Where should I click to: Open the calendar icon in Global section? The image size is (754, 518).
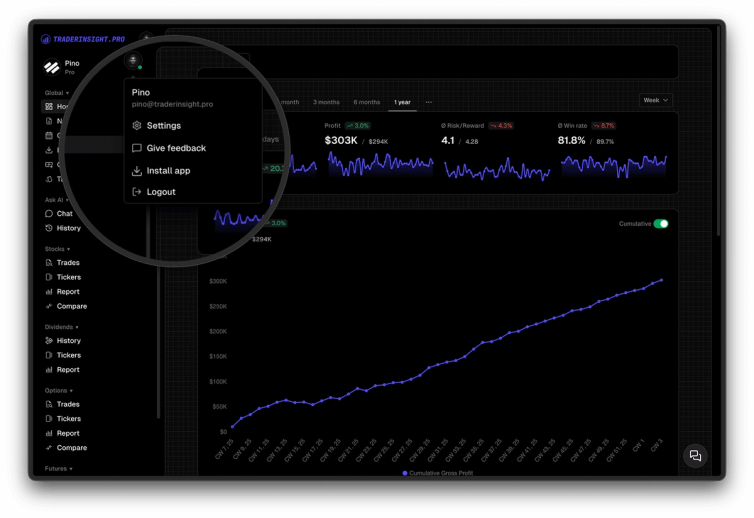[x=49, y=135]
